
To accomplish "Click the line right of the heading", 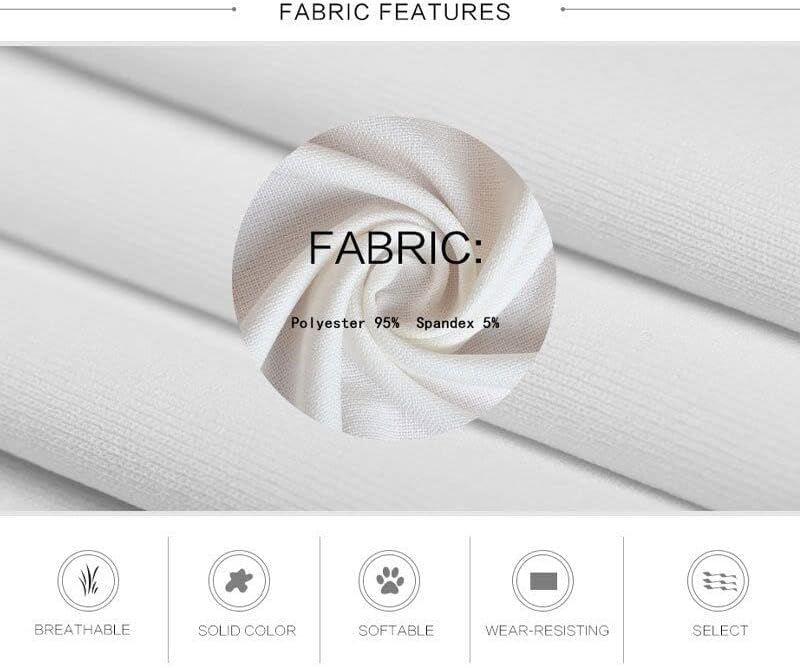I will pyautogui.click(x=680, y=9).
